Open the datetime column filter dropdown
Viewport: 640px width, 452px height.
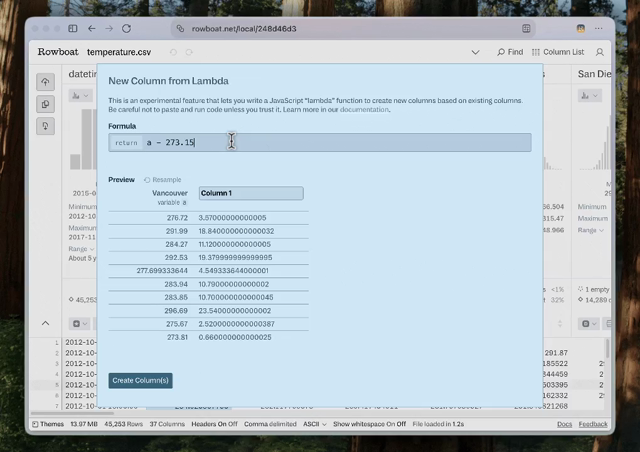(x=80, y=324)
